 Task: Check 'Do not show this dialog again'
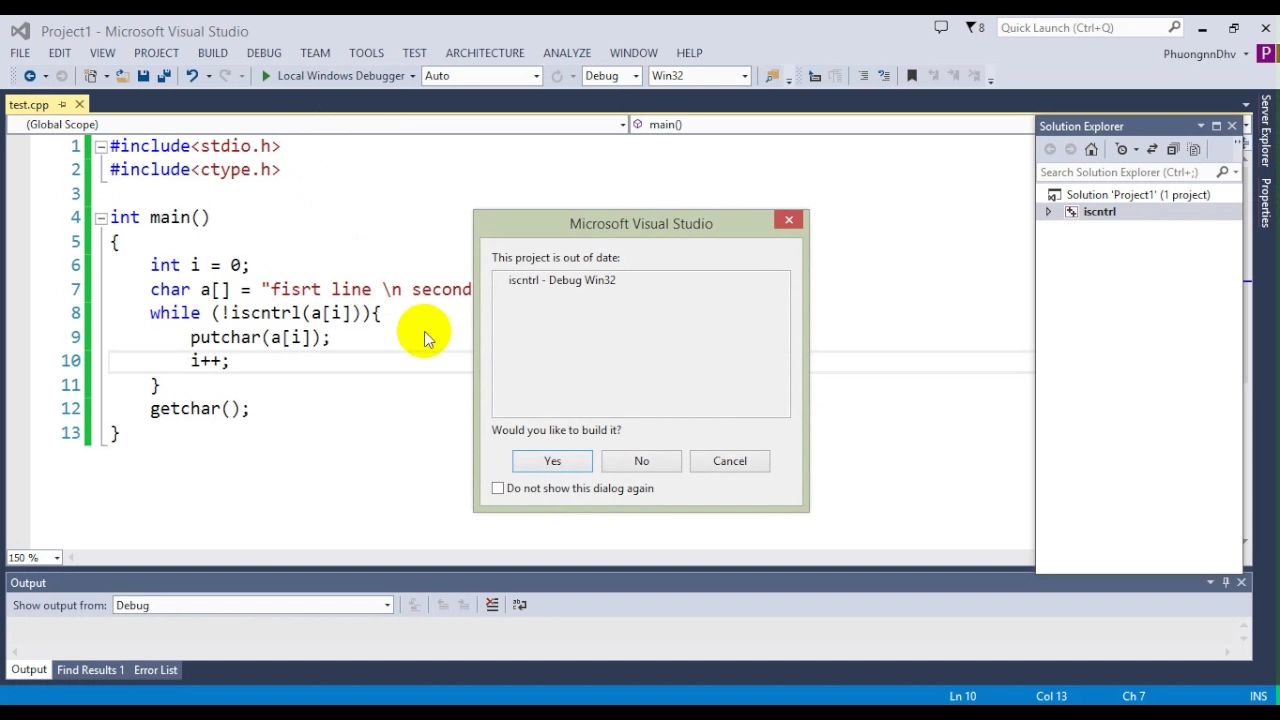pyautogui.click(x=498, y=488)
